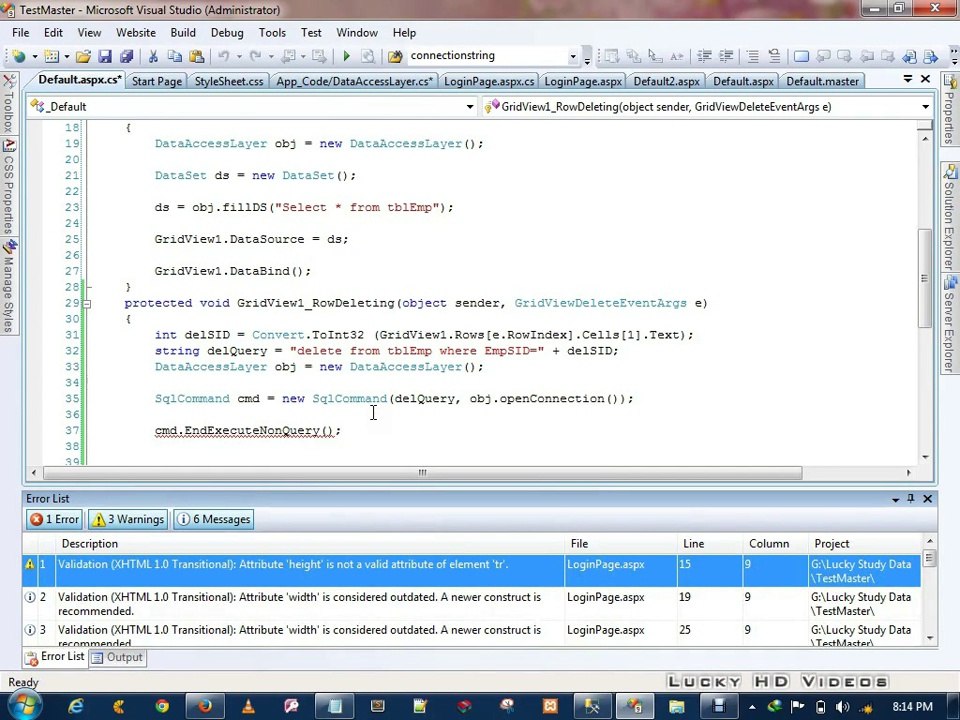Image resolution: width=960 pixels, height=720 pixels.
Task: Click the Copy toolbar icon
Action: click(174, 56)
